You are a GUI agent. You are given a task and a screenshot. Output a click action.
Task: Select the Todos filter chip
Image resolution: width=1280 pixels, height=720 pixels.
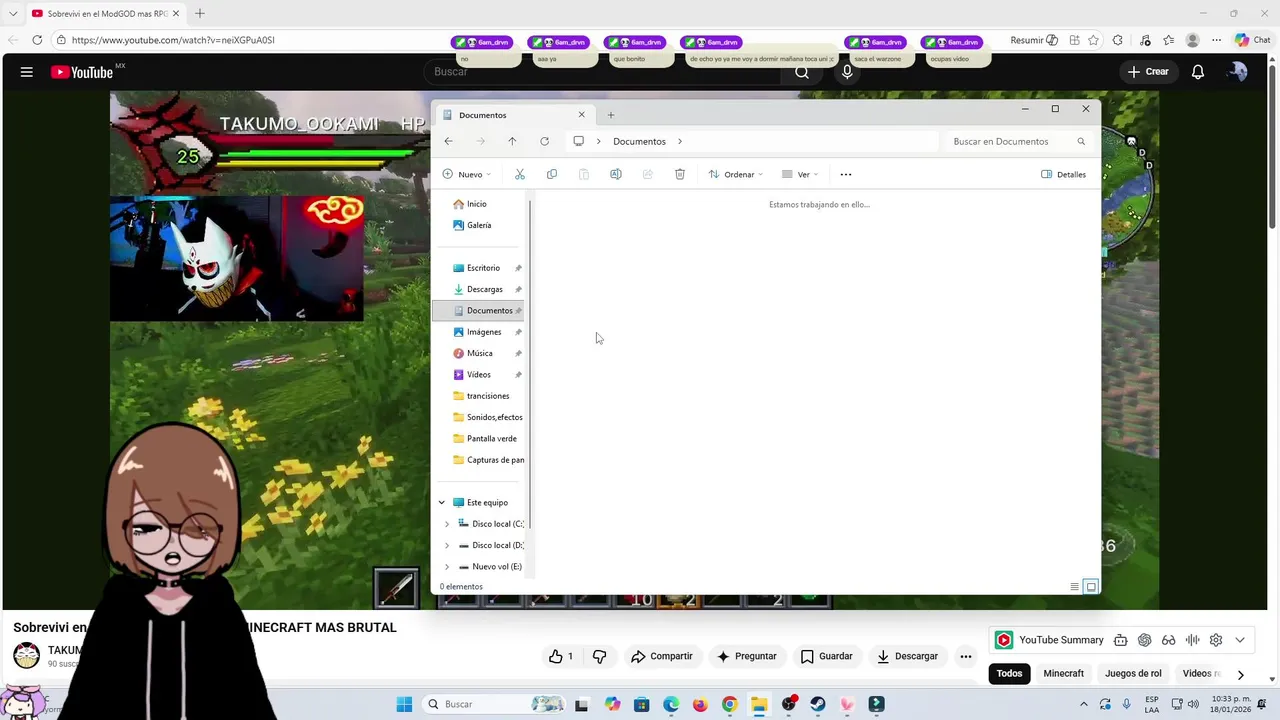tap(1010, 673)
